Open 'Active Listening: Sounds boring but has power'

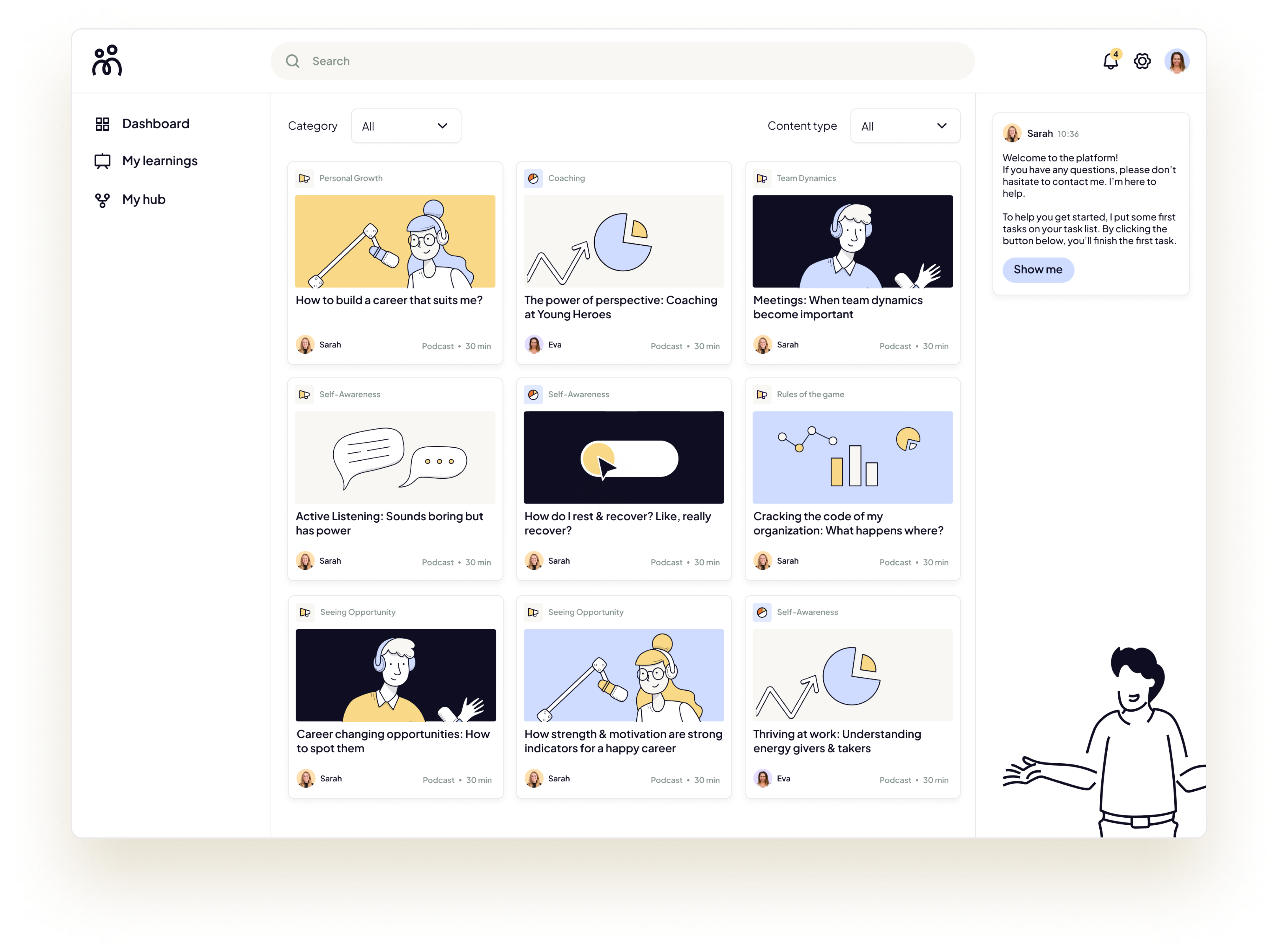click(389, 523)
